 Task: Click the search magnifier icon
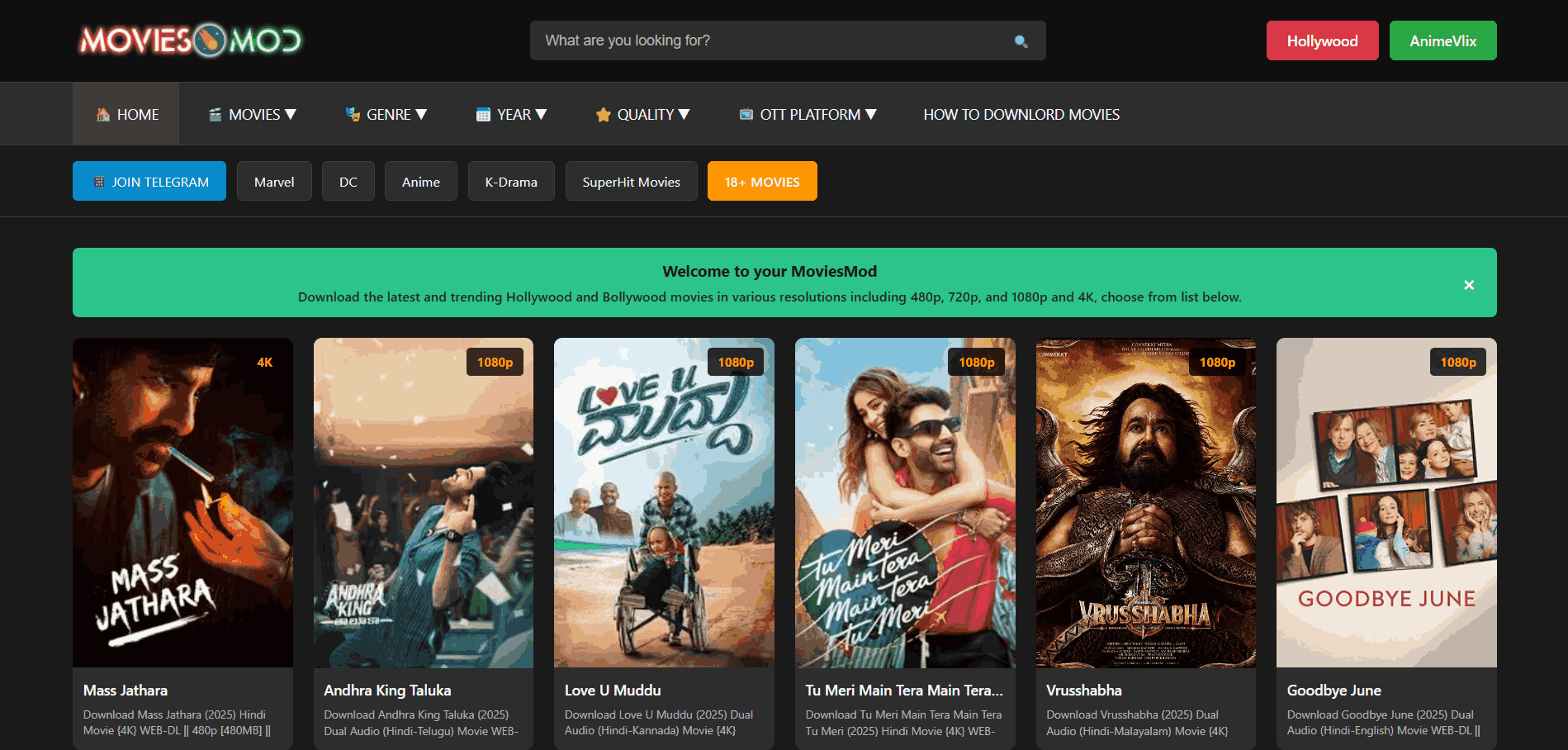tap(1021, 41)
